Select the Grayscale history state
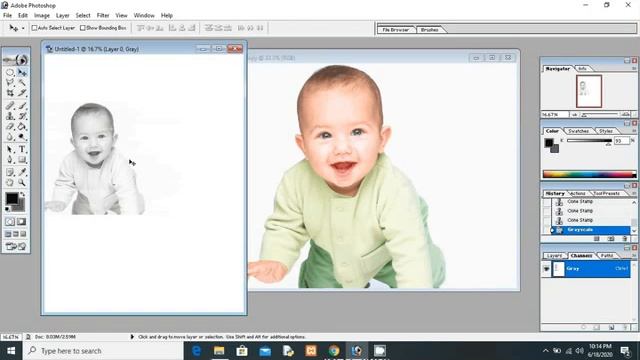640x360 pixels. [591, 230]
